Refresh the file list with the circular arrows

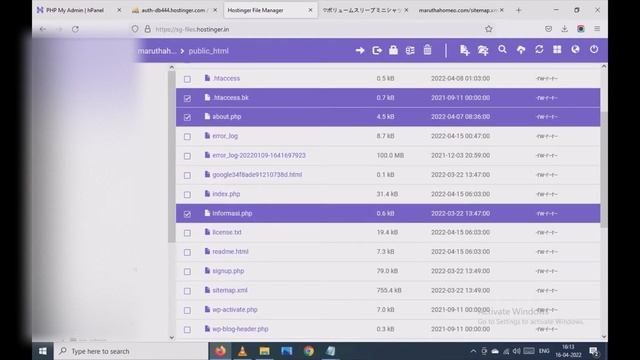tap(539, 50)
